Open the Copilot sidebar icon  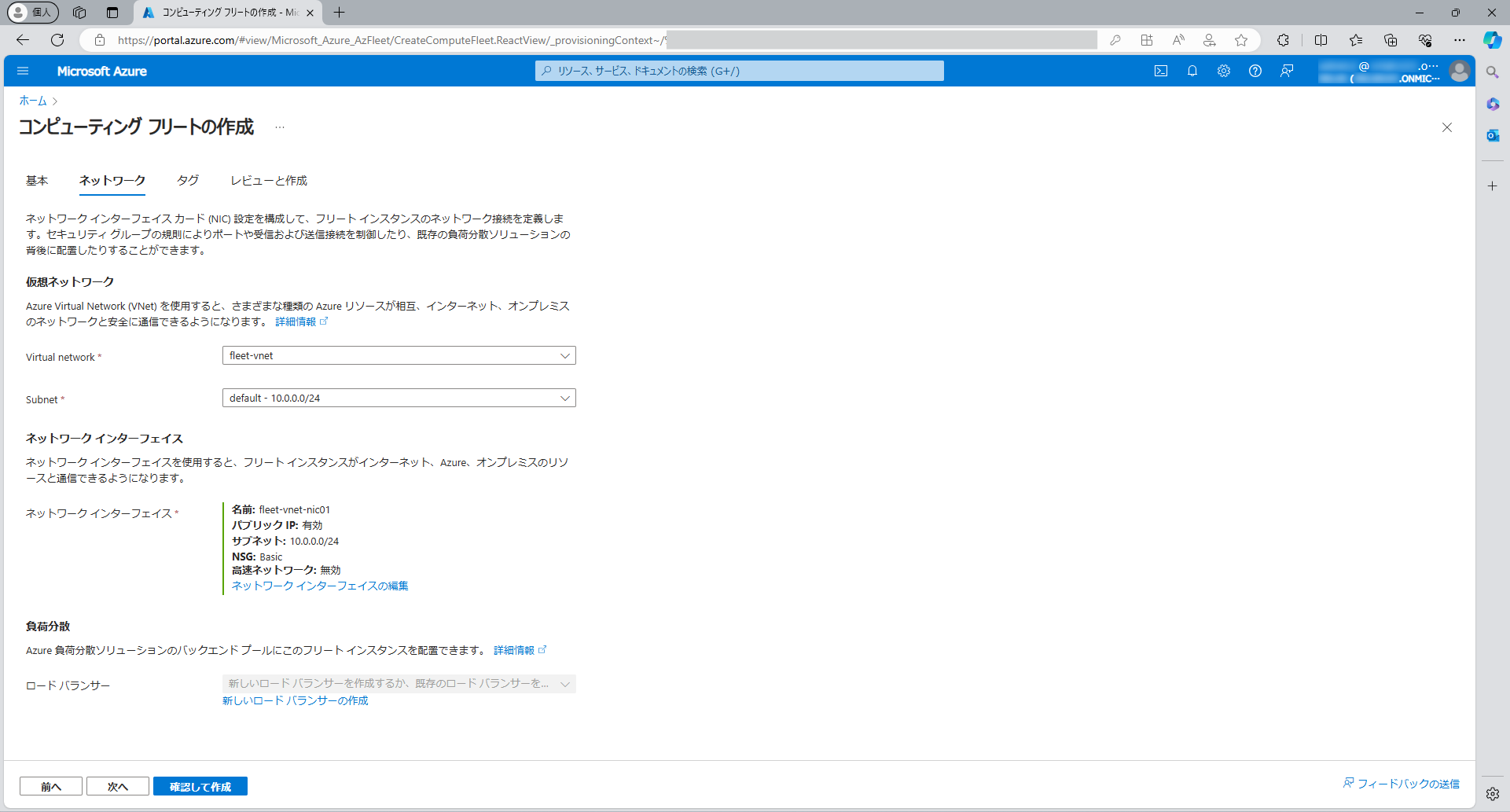pos(1493,40)
